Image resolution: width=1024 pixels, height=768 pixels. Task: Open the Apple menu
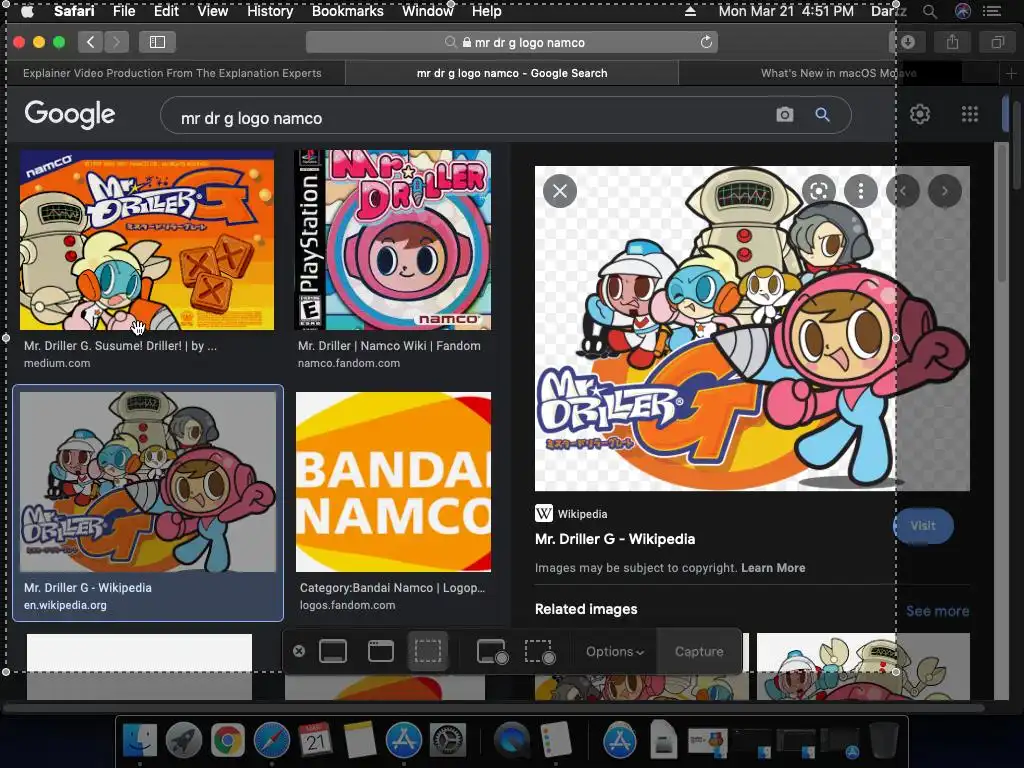(27, 11)
